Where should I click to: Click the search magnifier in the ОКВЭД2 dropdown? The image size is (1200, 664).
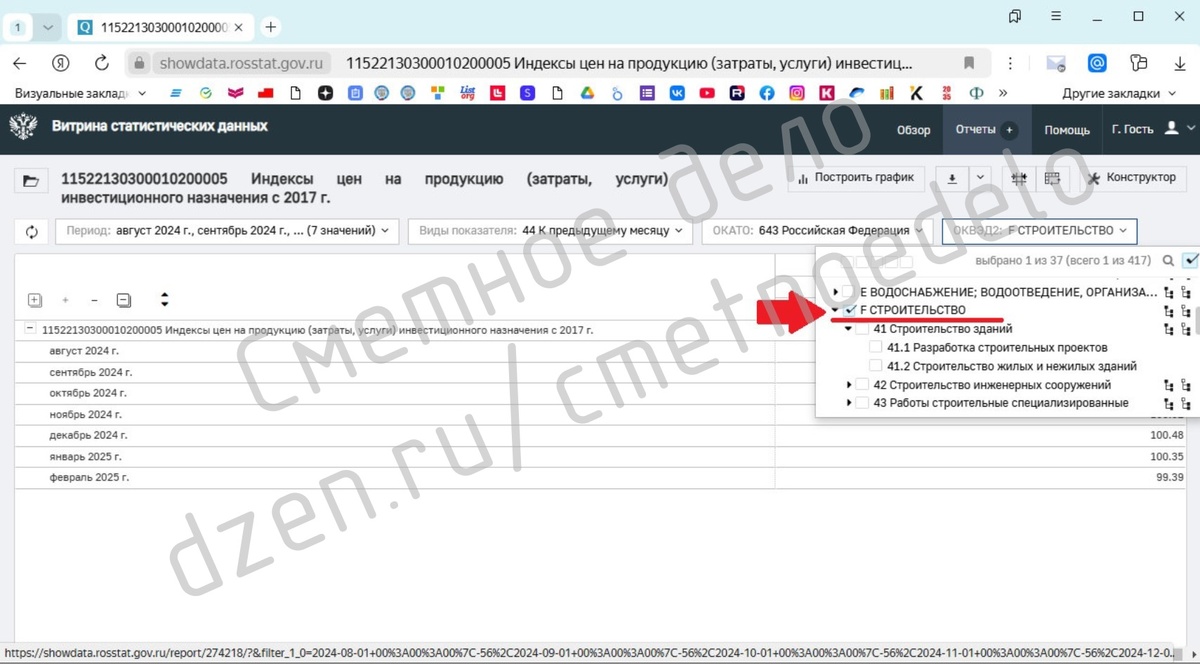[x=1168, y=260]
